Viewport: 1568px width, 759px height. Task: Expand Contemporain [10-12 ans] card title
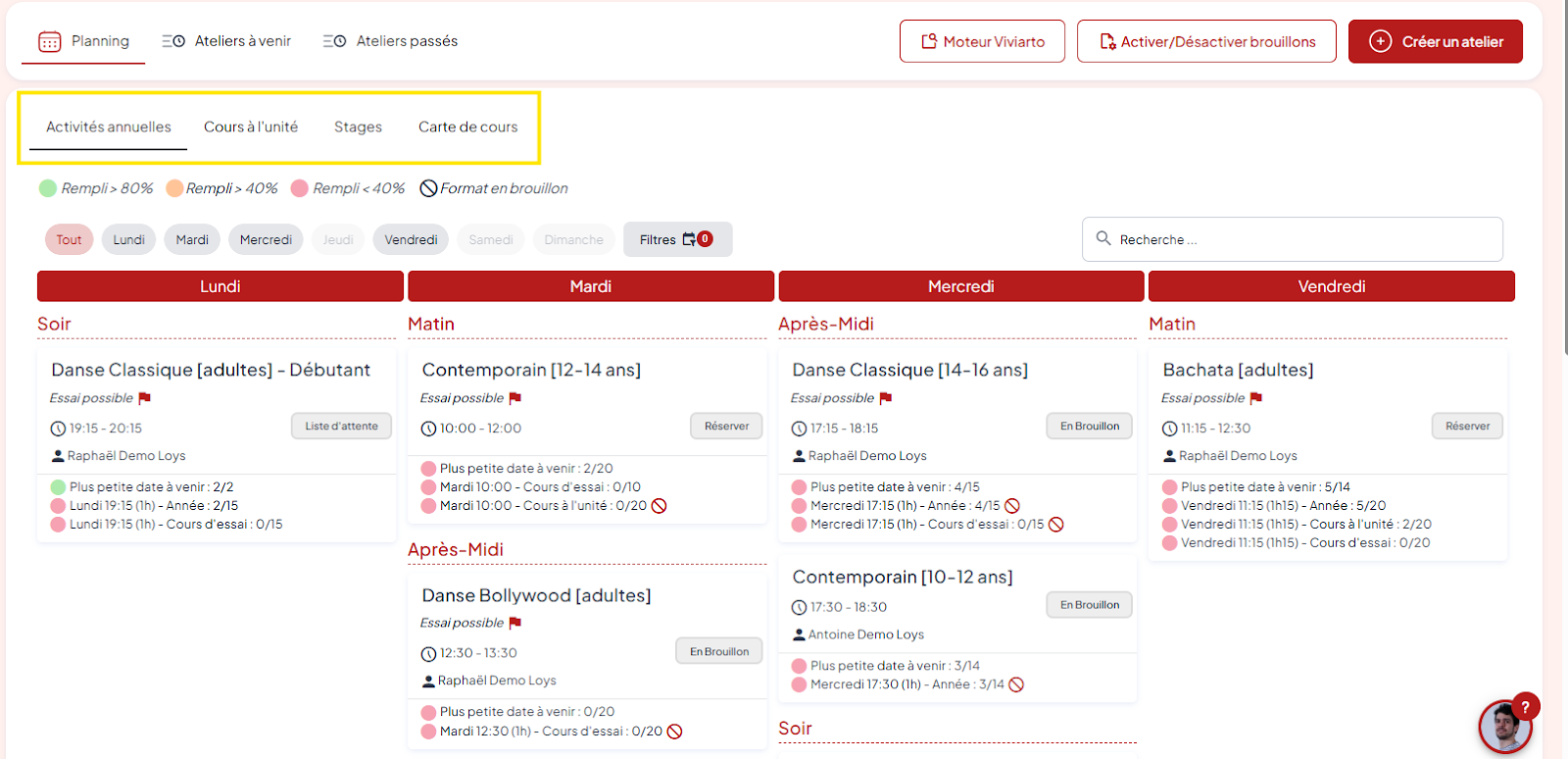point(902,577)
